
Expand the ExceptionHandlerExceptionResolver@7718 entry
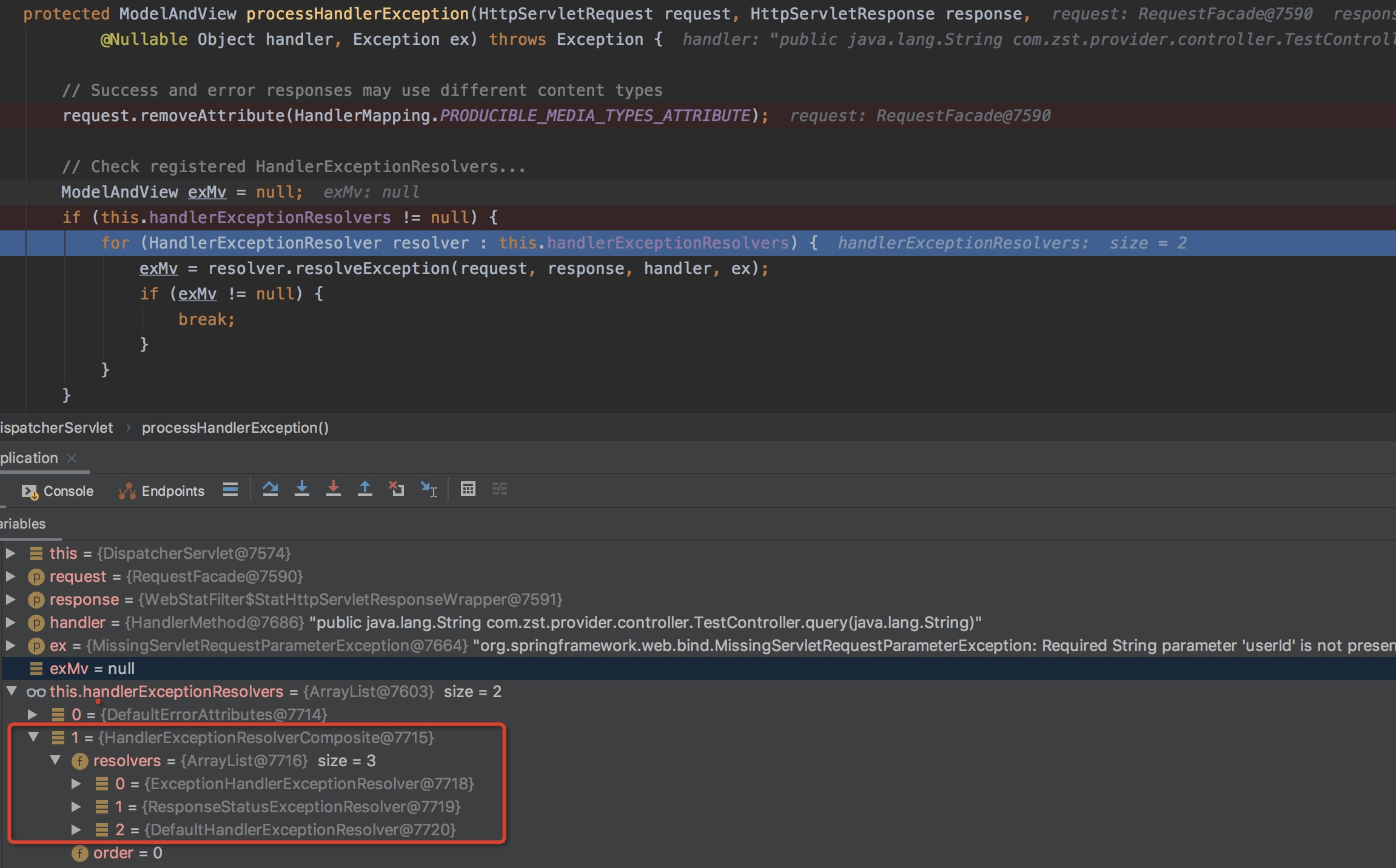pos(76,784)
